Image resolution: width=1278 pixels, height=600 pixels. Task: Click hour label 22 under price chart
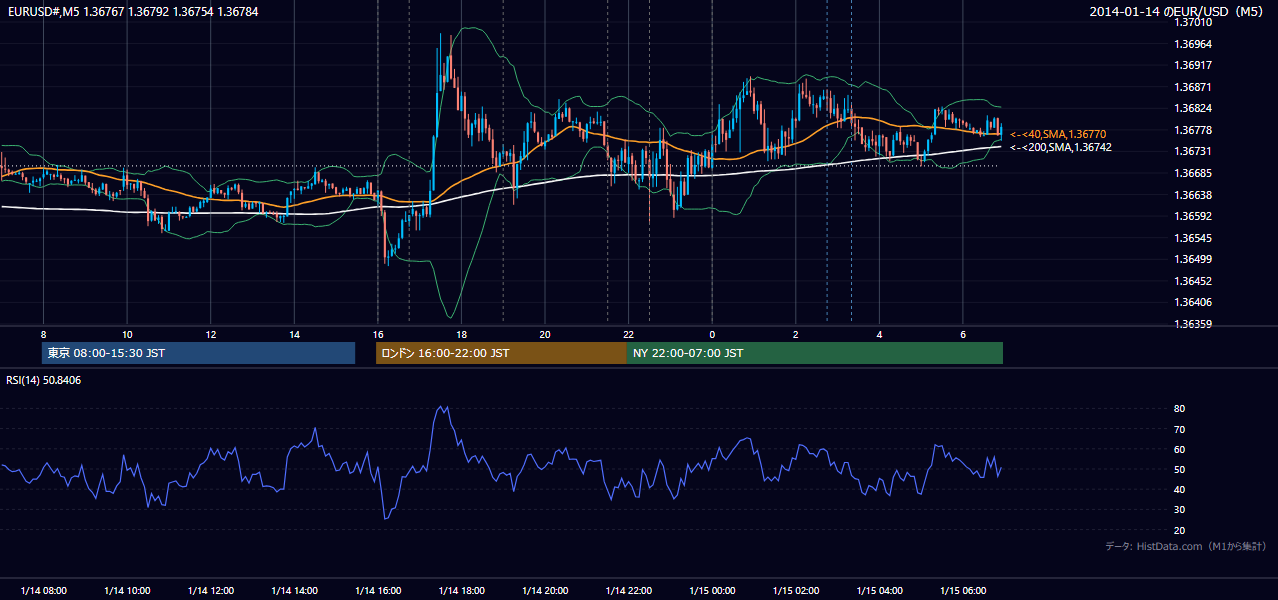[x=628, y=334]
